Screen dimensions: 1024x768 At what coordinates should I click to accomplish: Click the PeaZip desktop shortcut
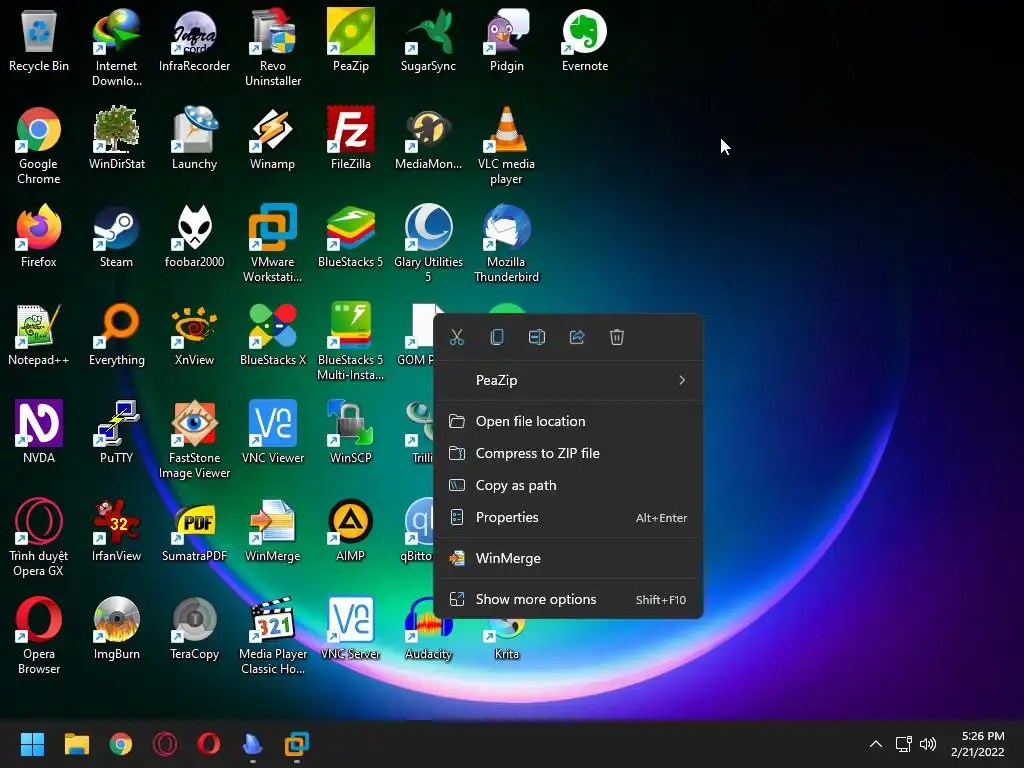click(351, 39)
